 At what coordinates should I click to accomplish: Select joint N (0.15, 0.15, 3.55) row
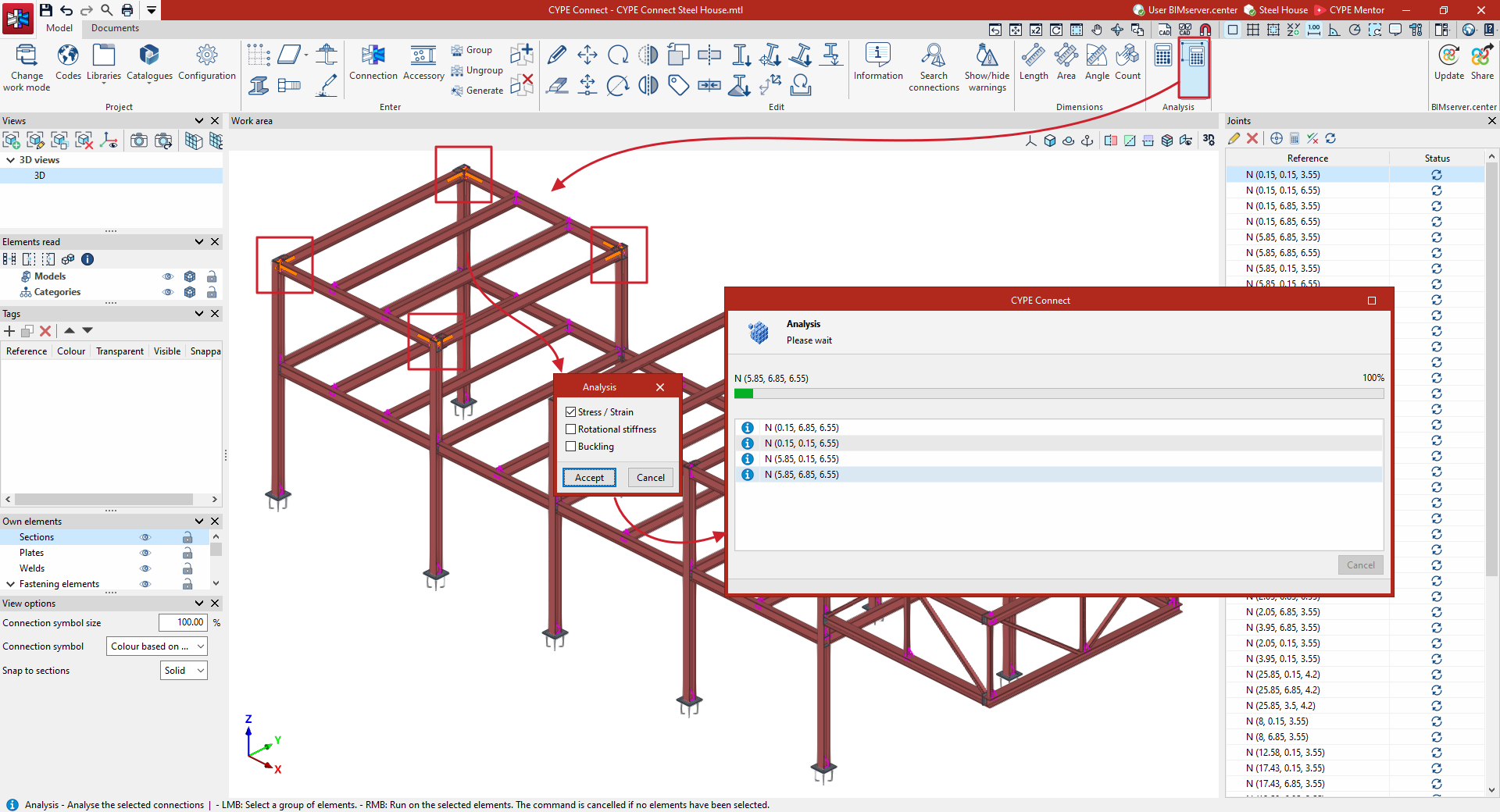(1355, 175)
